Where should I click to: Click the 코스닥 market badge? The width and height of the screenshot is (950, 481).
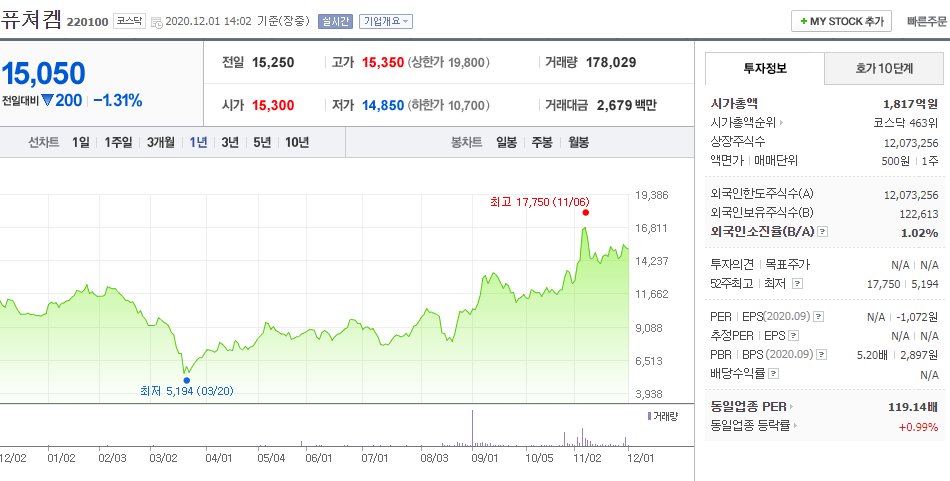pyautogui.click(x=130, y=21)
